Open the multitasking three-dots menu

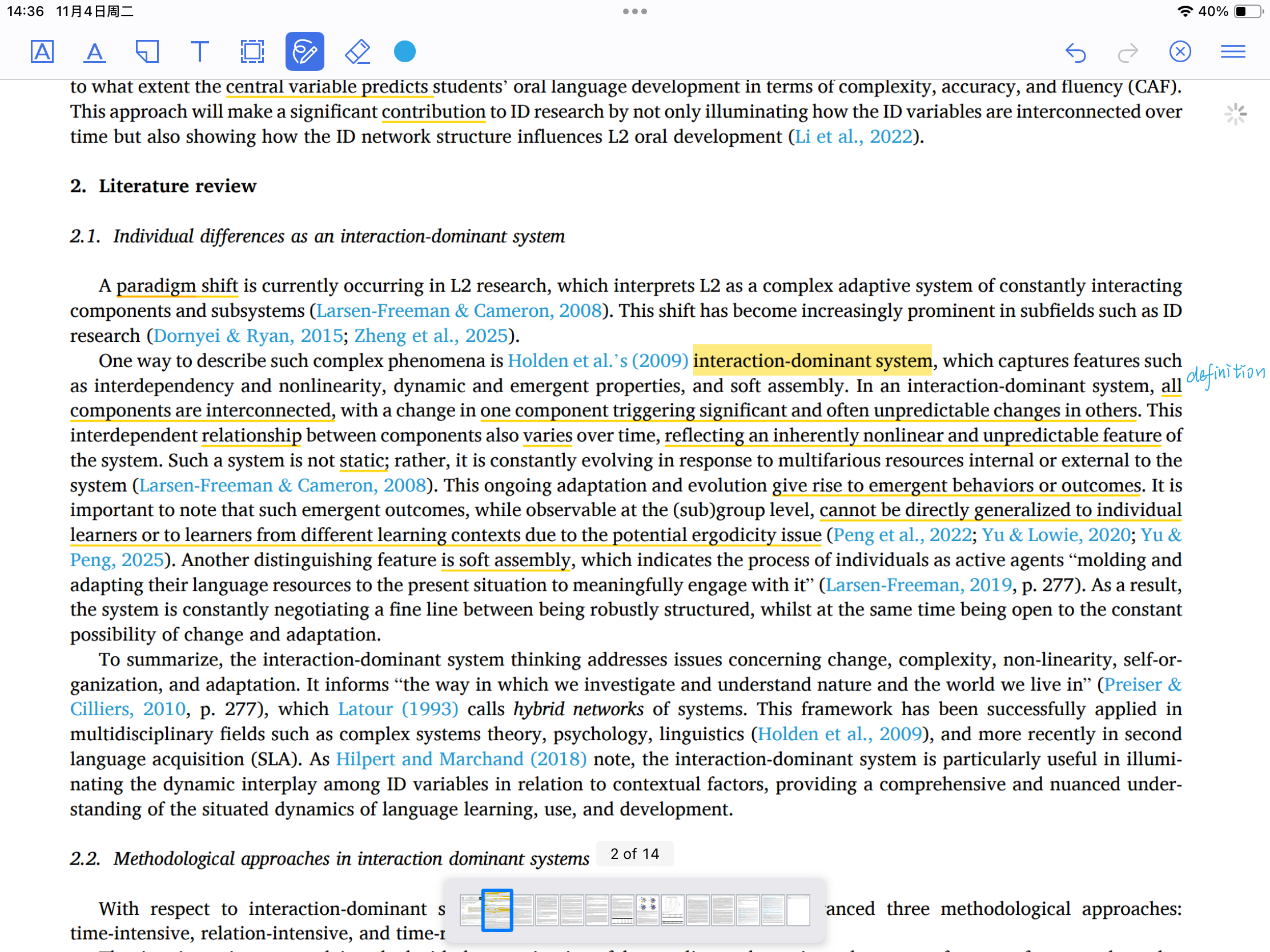[x=634, y=11]
